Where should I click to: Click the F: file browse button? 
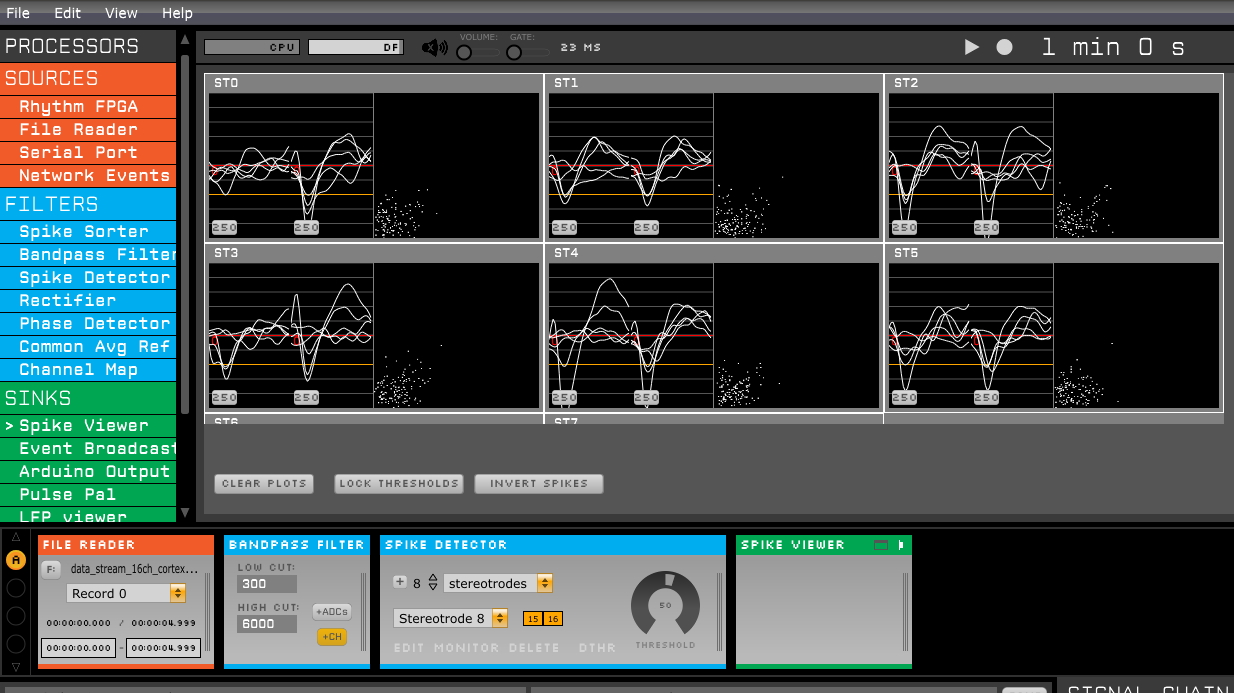pyautogui.click(x=51, y=569)
